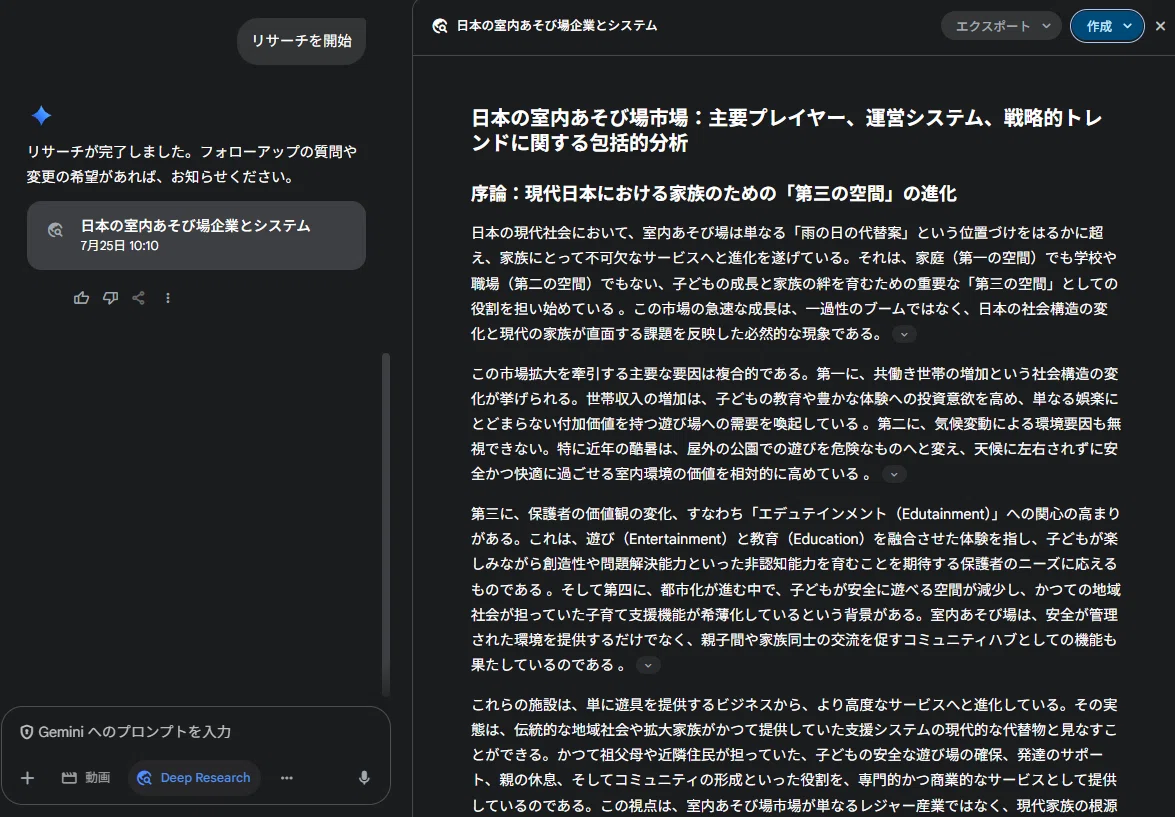Click the research icon in the report header
Screen dimensions: 1175x817
tap(440, 26)
